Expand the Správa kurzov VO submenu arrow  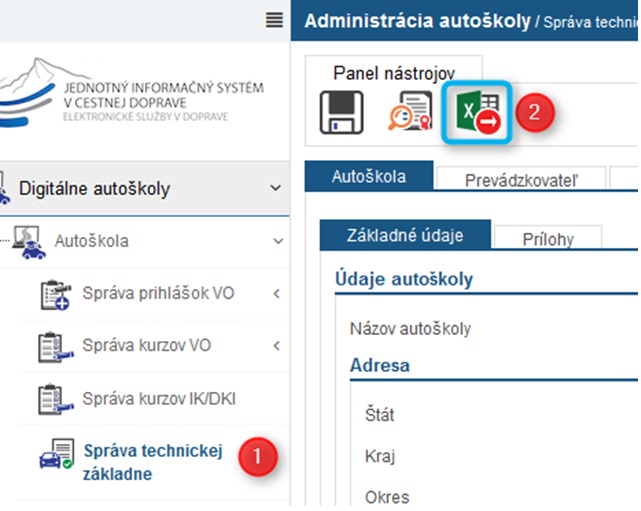[275, 346]
